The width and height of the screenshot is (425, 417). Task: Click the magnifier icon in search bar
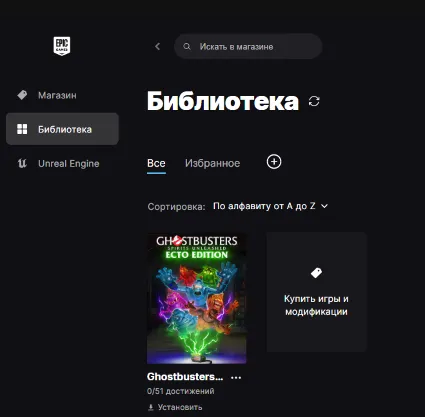coord(187,46)
